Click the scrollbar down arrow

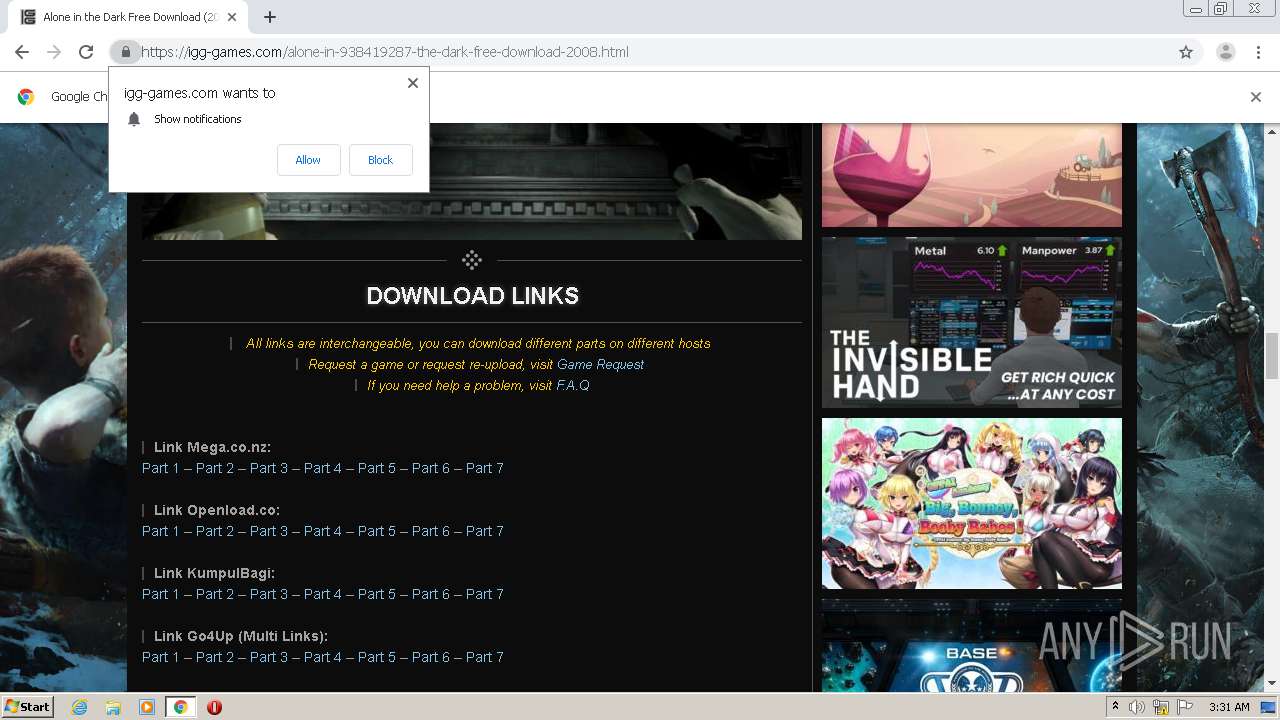tap(1272, 684)
